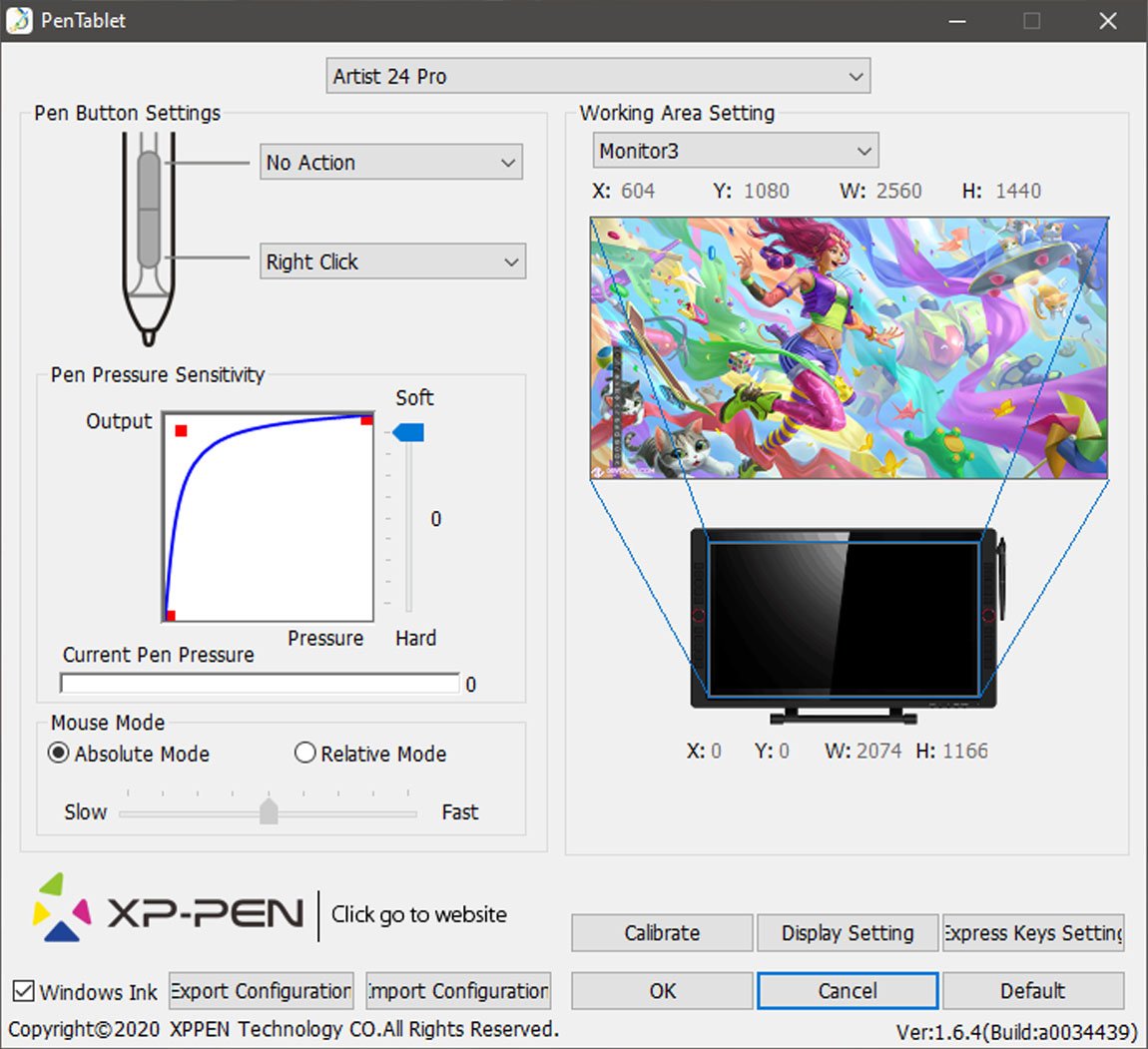Click the pen illustration's lower side button

(149, 239)
